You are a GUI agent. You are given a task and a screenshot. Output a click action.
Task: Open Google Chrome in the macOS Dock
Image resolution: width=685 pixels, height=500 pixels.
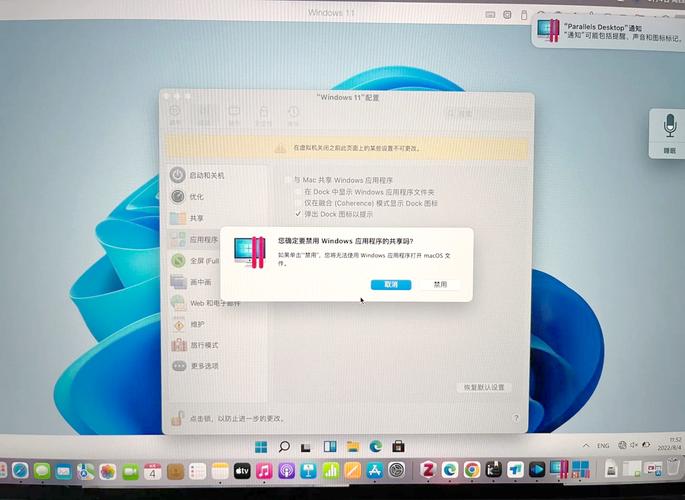[x=472, y=470]
